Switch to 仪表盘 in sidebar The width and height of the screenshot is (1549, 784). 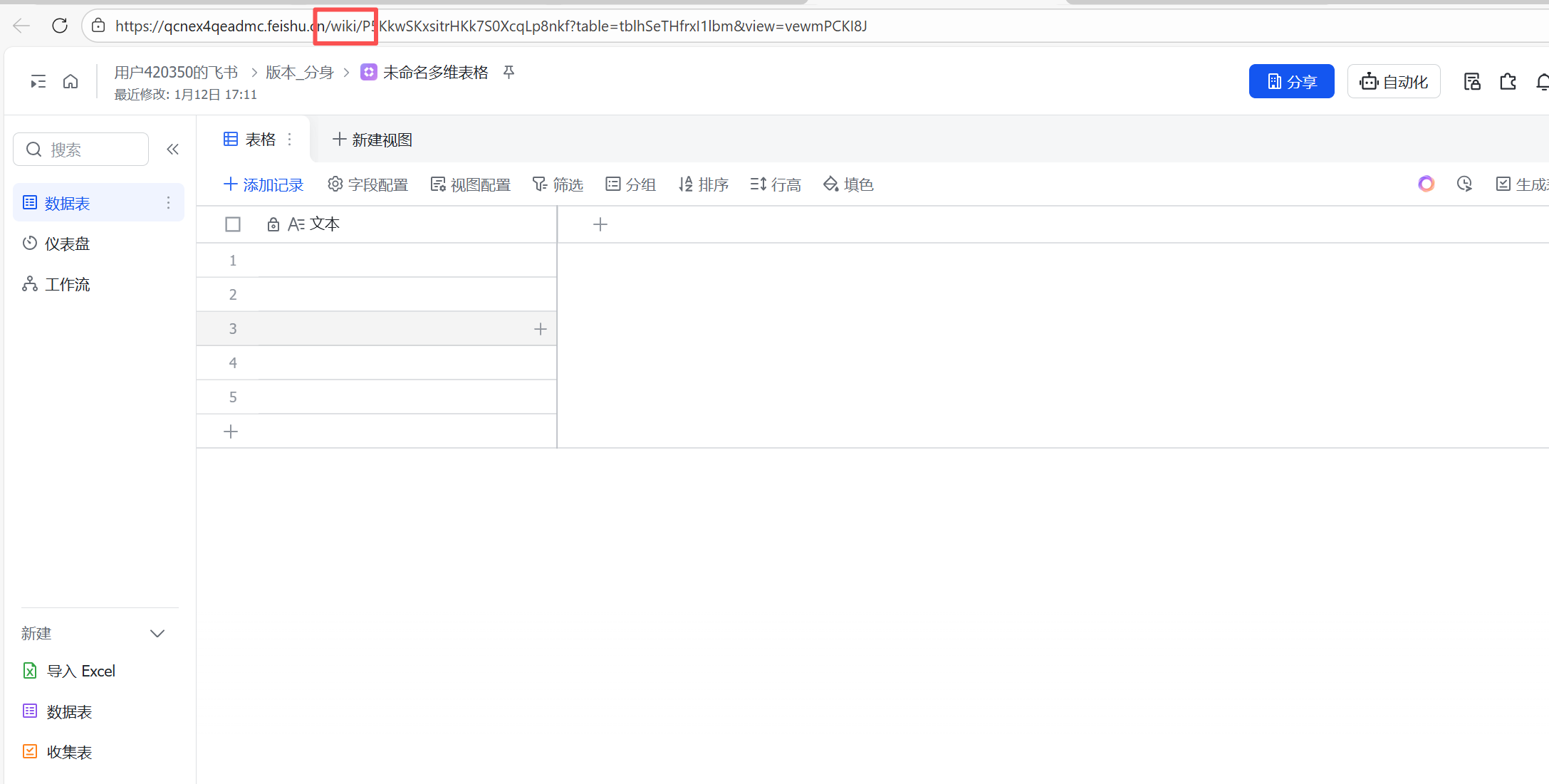point(67,244)
